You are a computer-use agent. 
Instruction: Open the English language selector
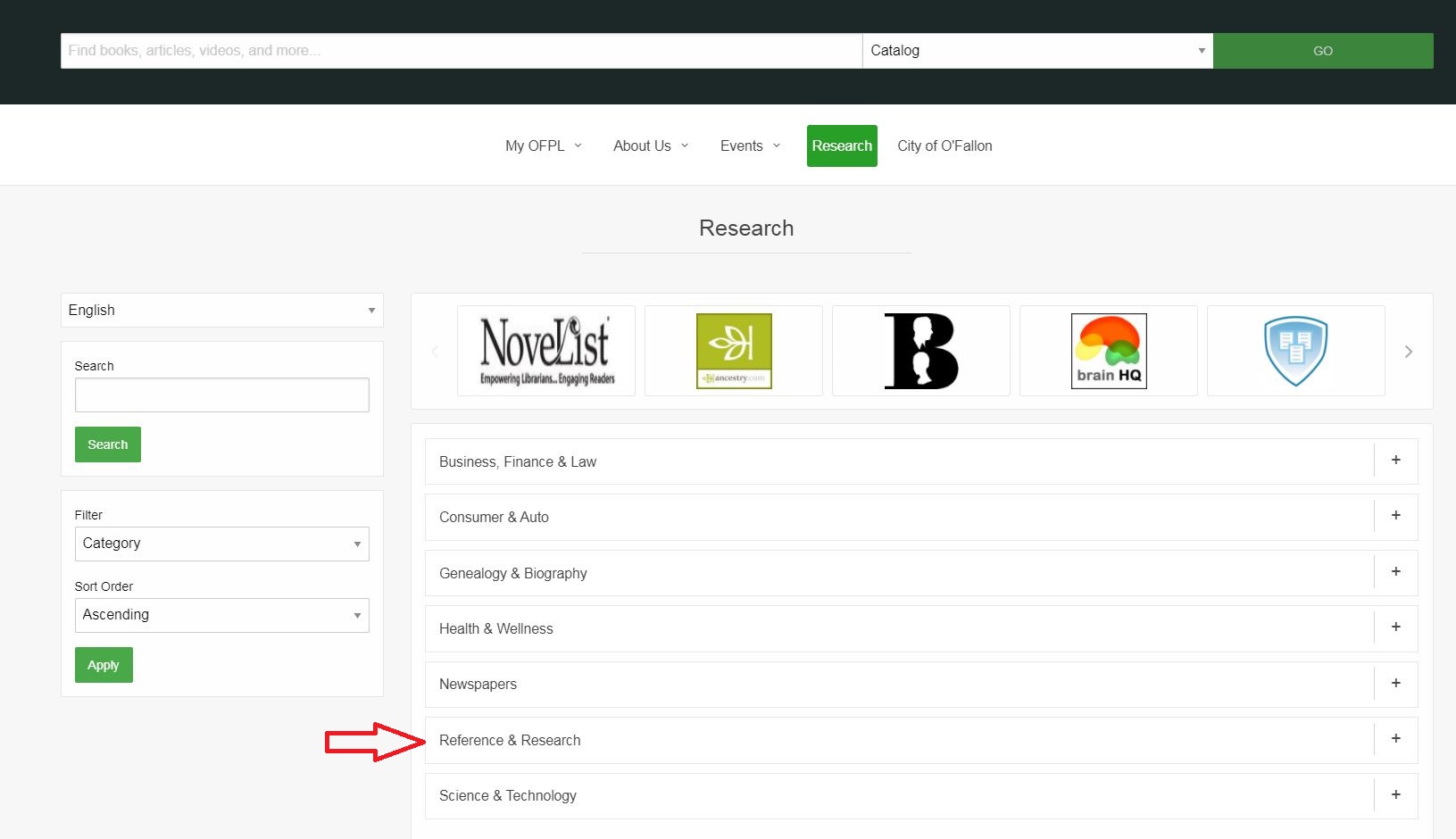click(221, 310)
